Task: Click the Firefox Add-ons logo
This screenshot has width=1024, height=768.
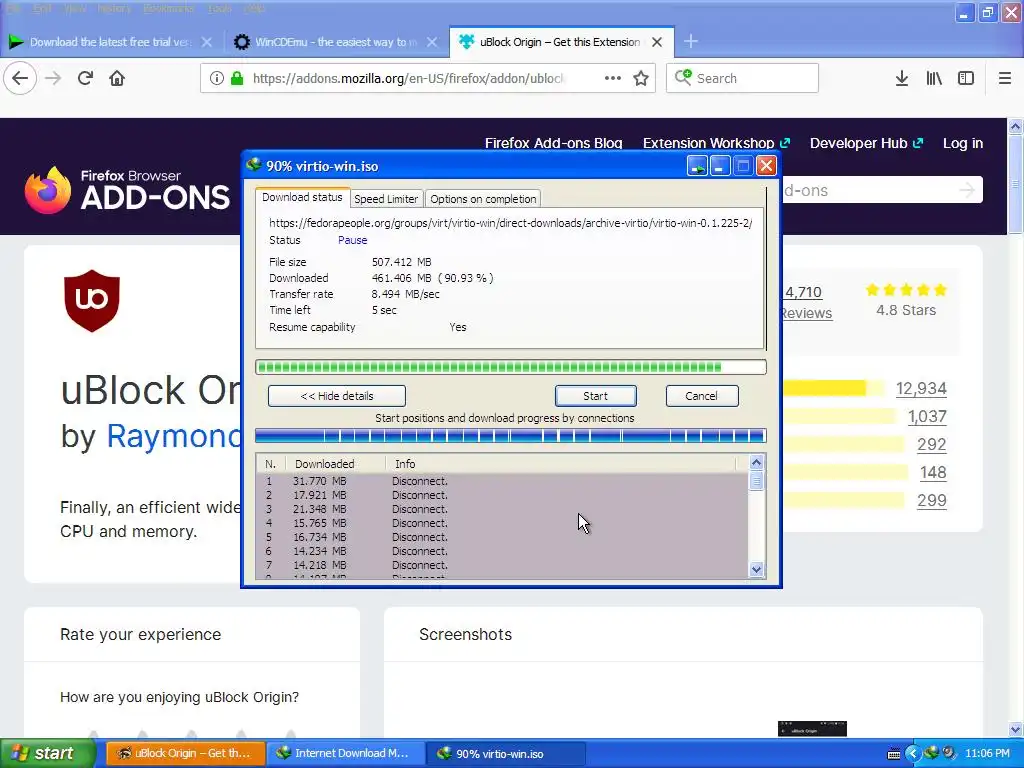Action: coord(127,190)
